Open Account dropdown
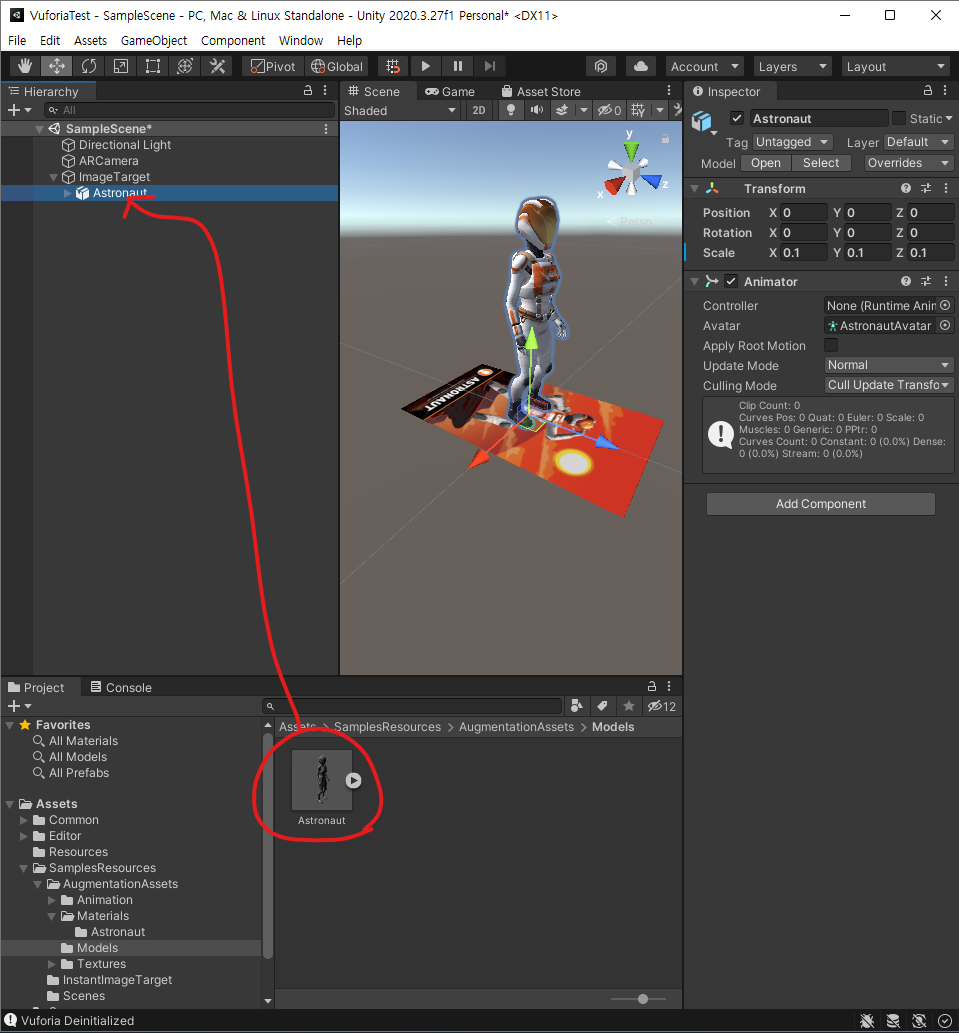 click(704, 67)
